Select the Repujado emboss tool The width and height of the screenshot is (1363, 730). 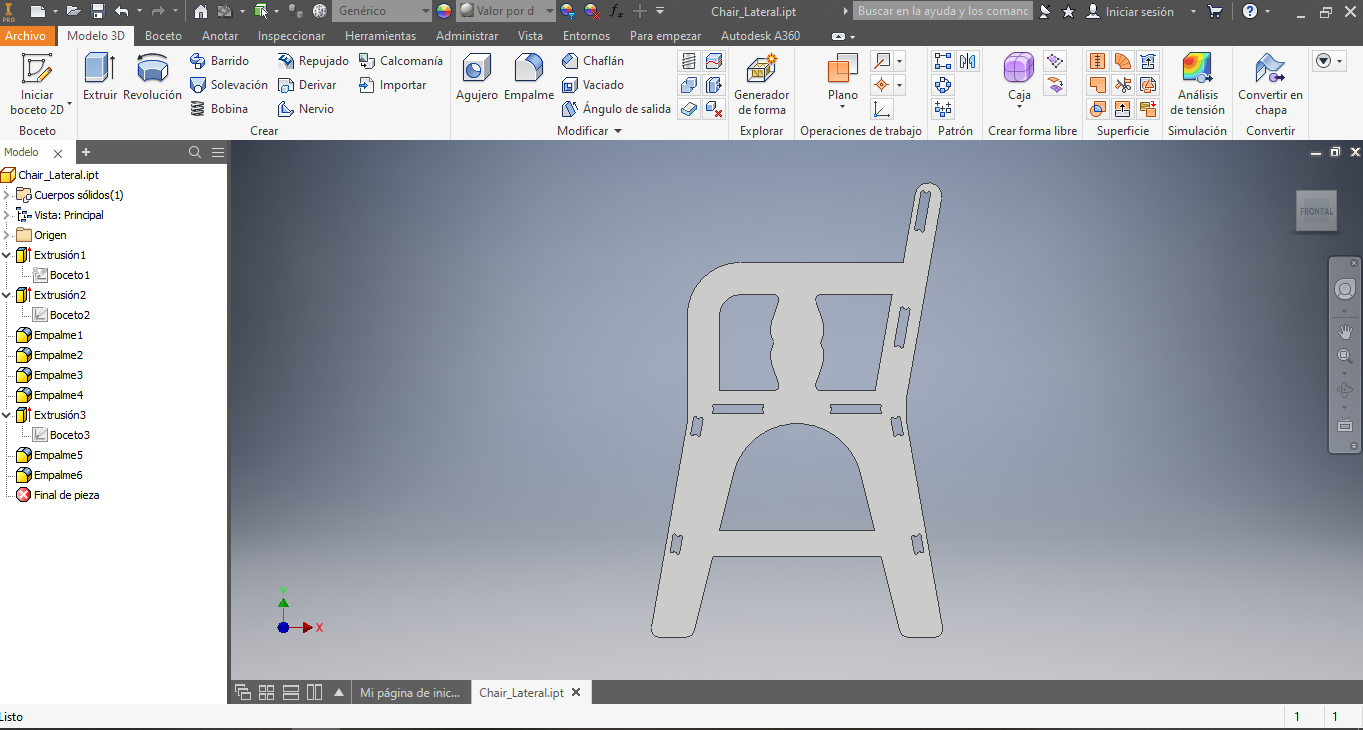[313, 61]
